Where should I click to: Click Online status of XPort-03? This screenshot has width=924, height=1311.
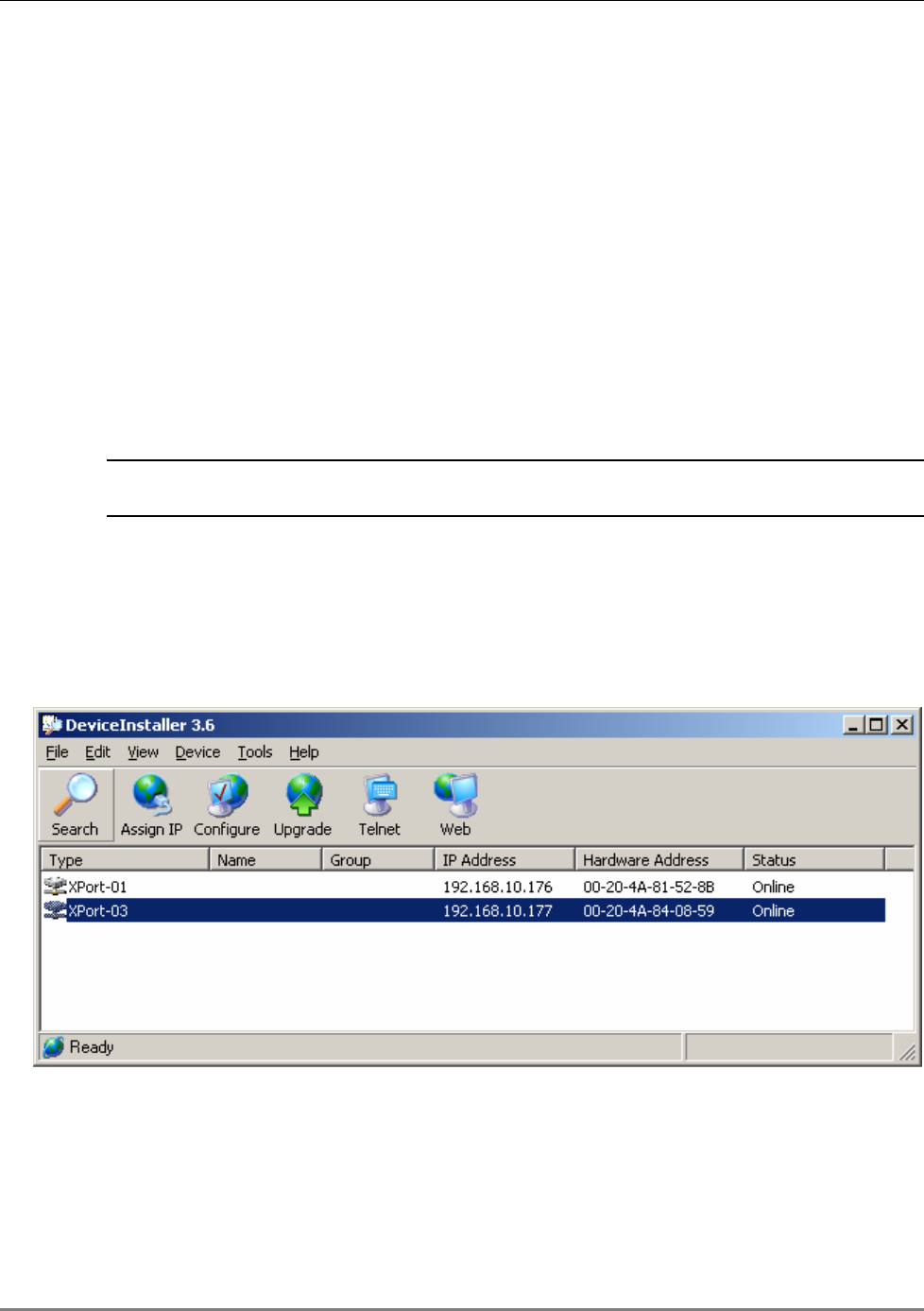pos(773,911)
